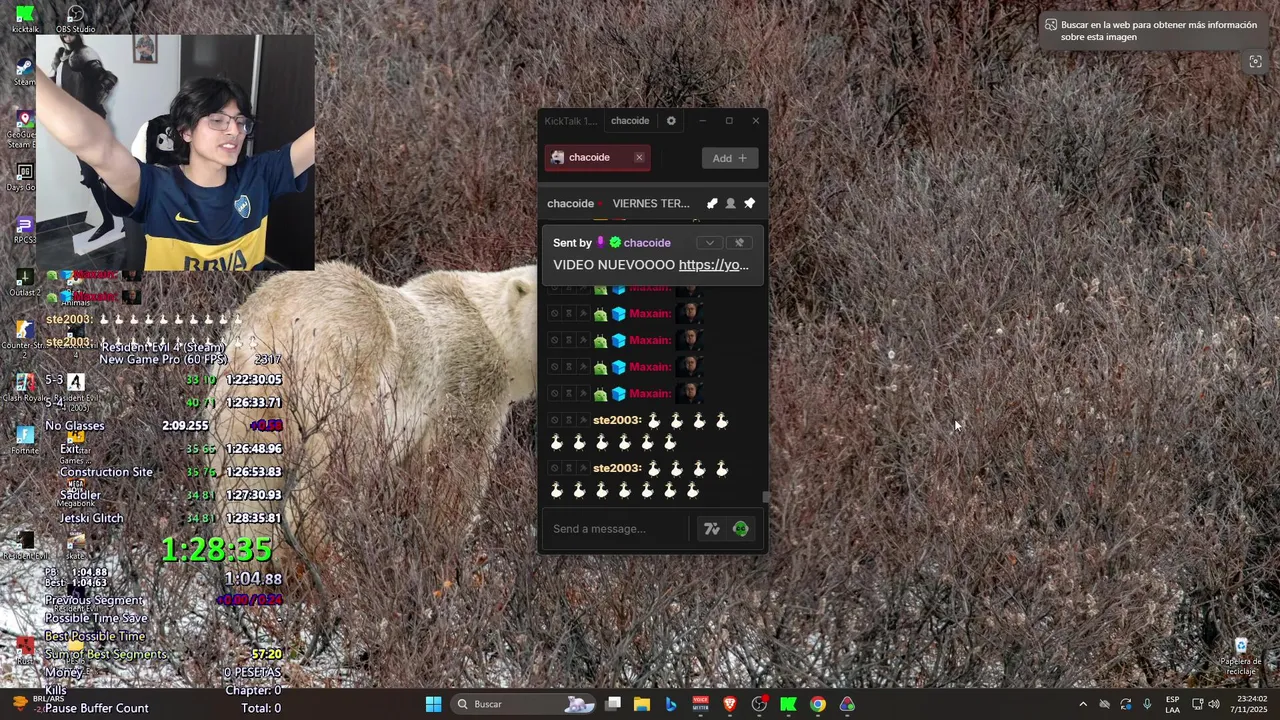Viewport: 1280px width, 720px height.
Task: Open Brave browser from taskbar
Action: click(x=730, y=704)
